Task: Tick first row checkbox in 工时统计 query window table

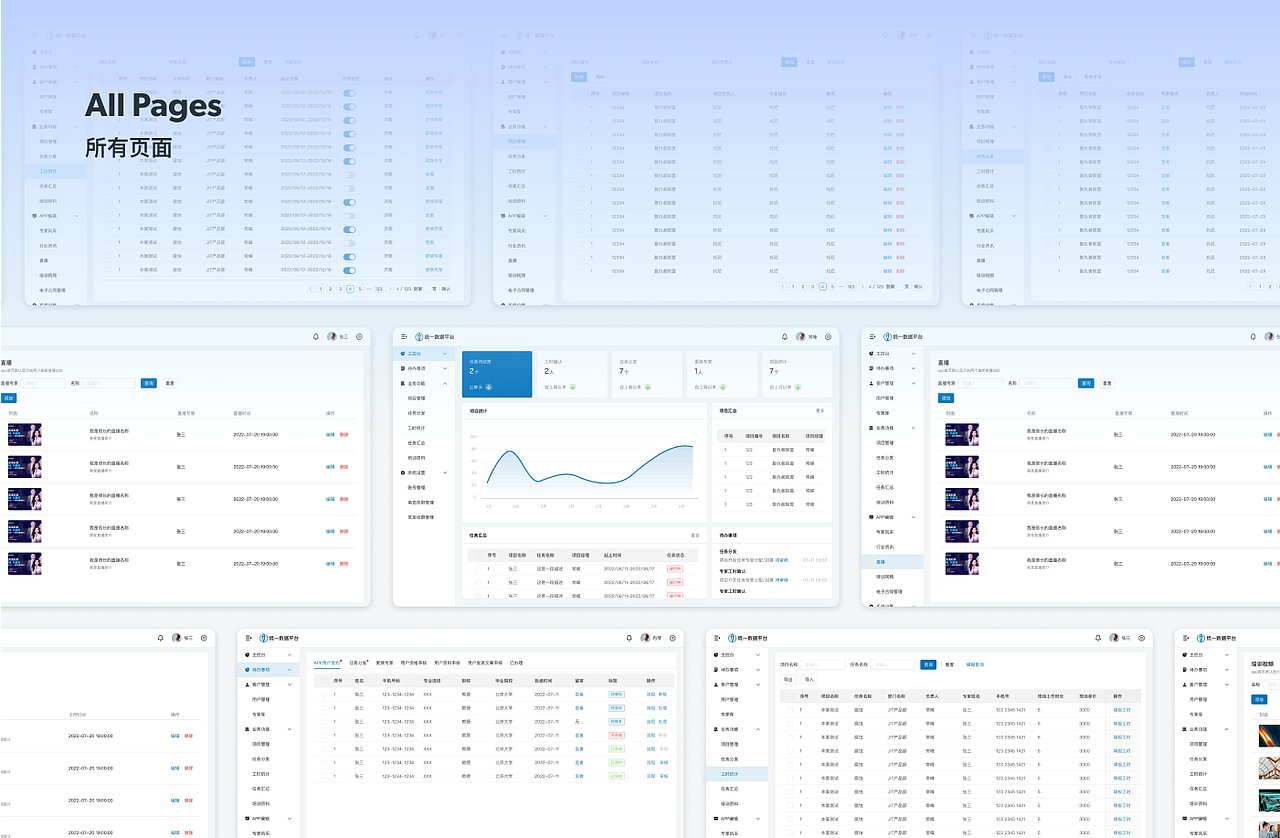Action: 789,710
